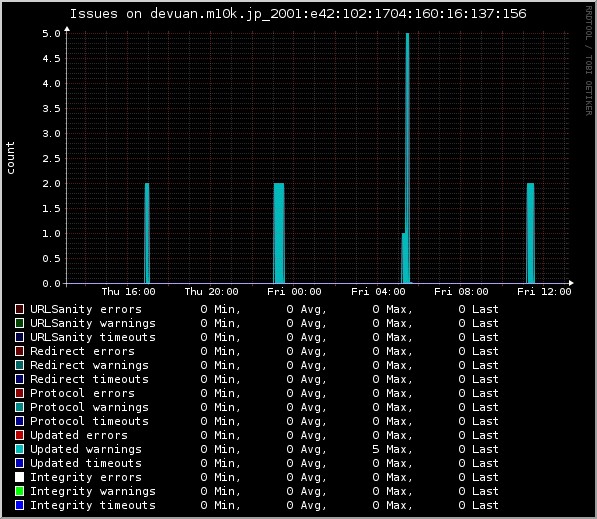
Task: Click the count y-axis label
Action: [10, 158]
